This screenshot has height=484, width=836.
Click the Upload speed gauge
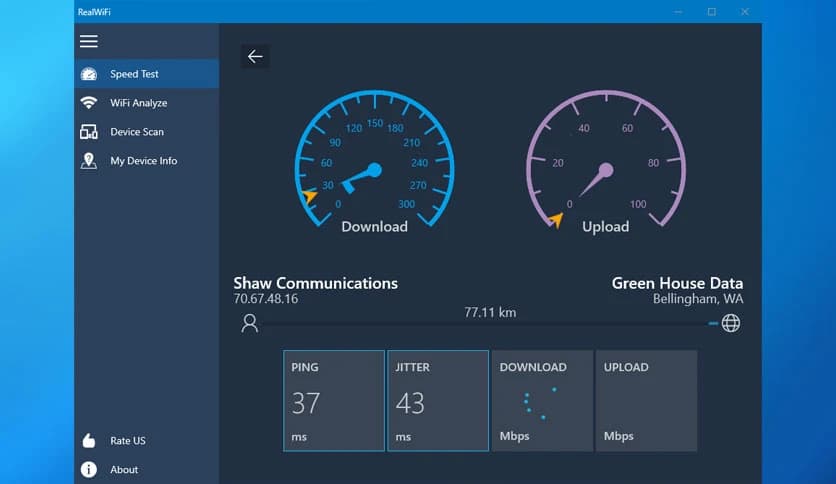pyautogui.click(x=606, y=163)
